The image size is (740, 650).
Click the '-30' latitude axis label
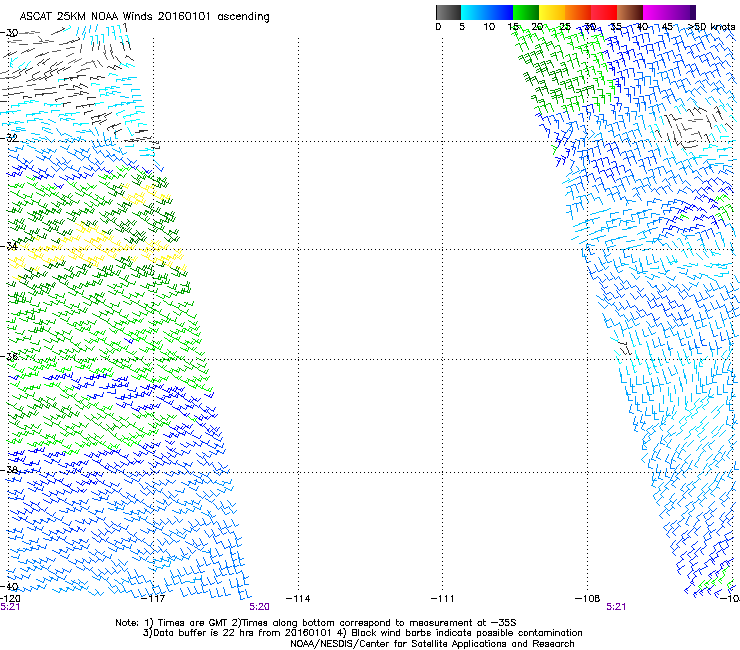tap(9, 33)
